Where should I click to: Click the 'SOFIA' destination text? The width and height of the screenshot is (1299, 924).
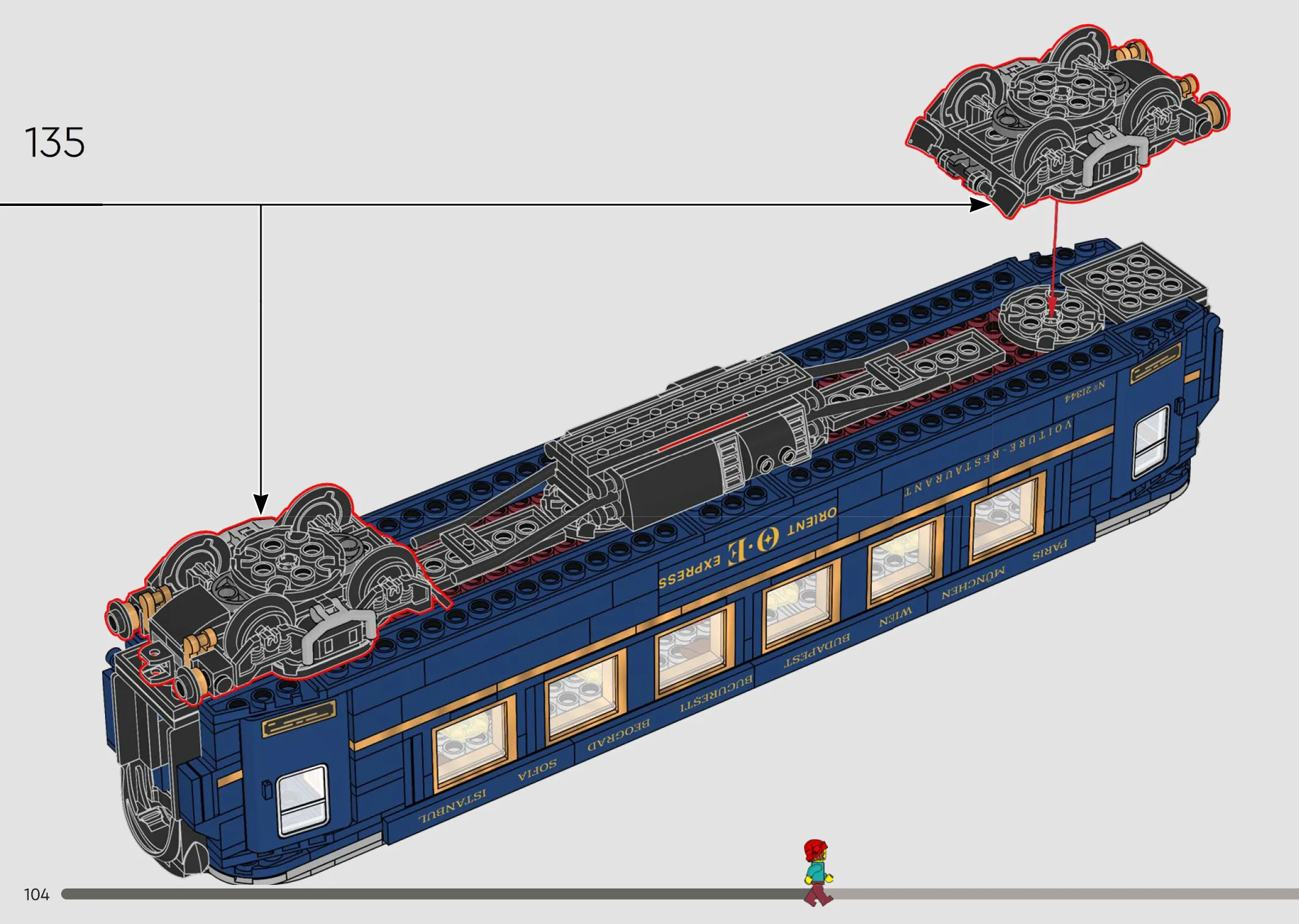537,770
